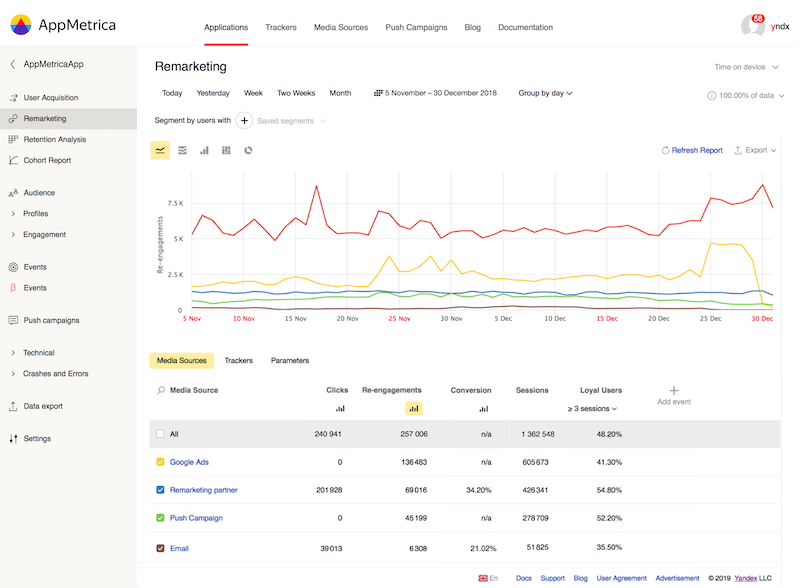Open beta Events section

point(35,288)
